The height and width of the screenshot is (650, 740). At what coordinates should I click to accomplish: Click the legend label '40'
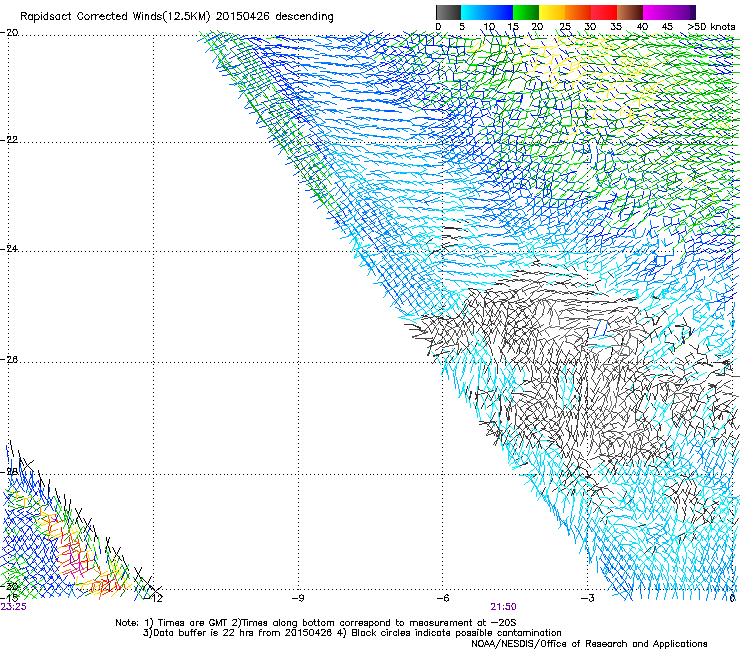point(642,26)
